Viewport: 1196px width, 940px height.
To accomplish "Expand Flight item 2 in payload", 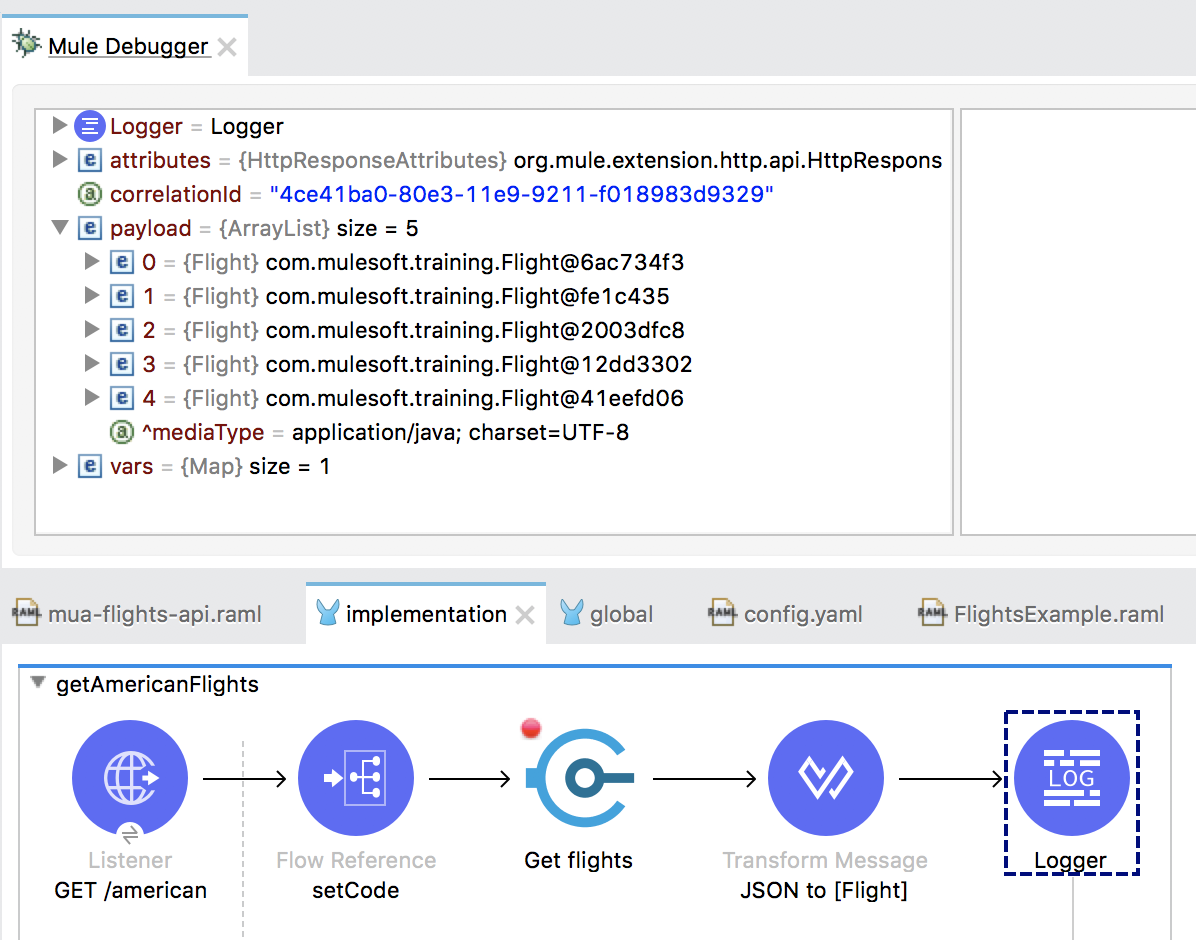I will coord(92,330).
